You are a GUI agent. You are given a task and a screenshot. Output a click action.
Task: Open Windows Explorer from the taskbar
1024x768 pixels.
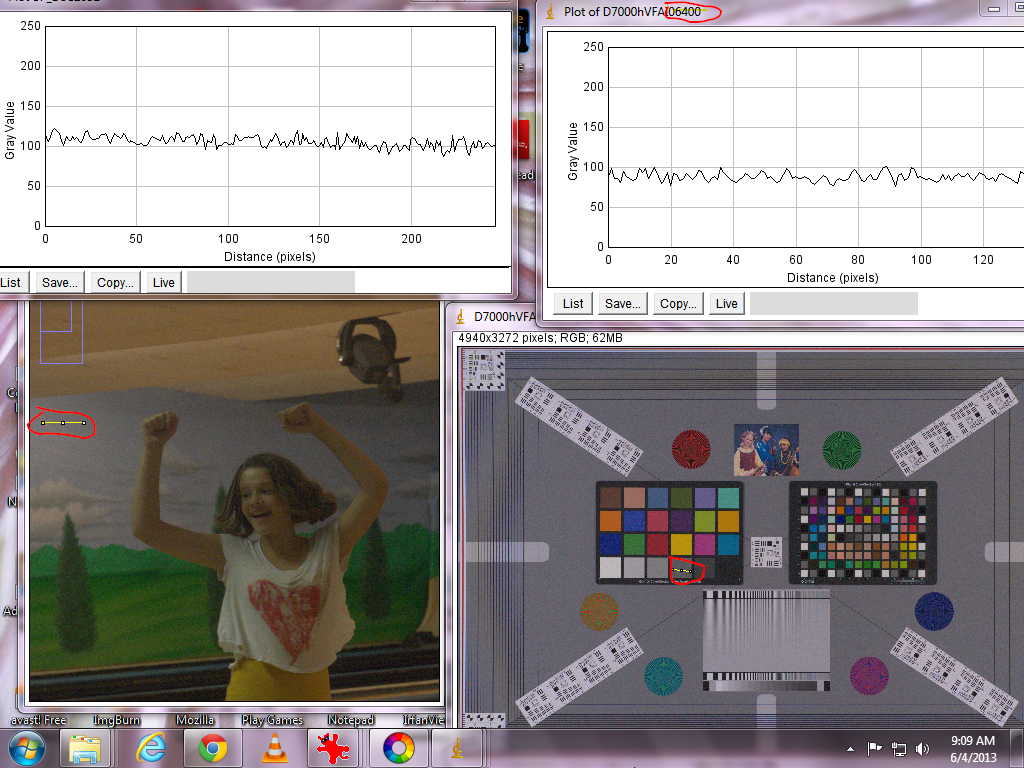[x=86, y=747]
